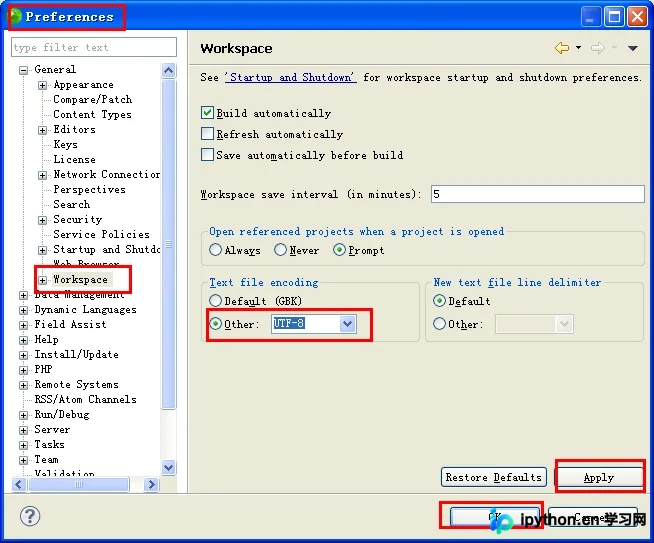
Task: Open the 'Startup and Shutdown' link
Action: [291, 78]
